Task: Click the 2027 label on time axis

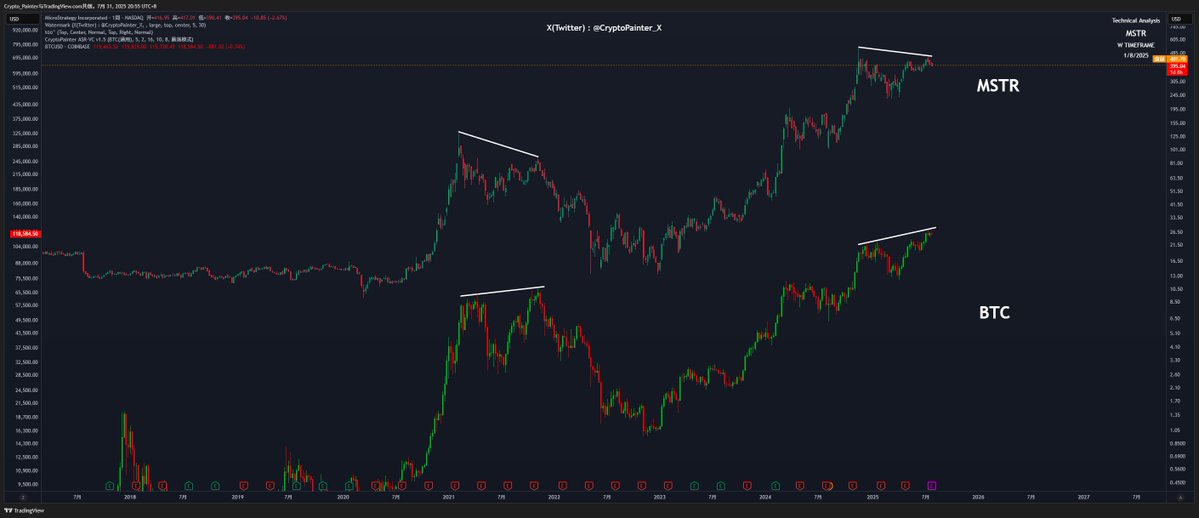Action: pyautogui.click(x=1083, y=497)
